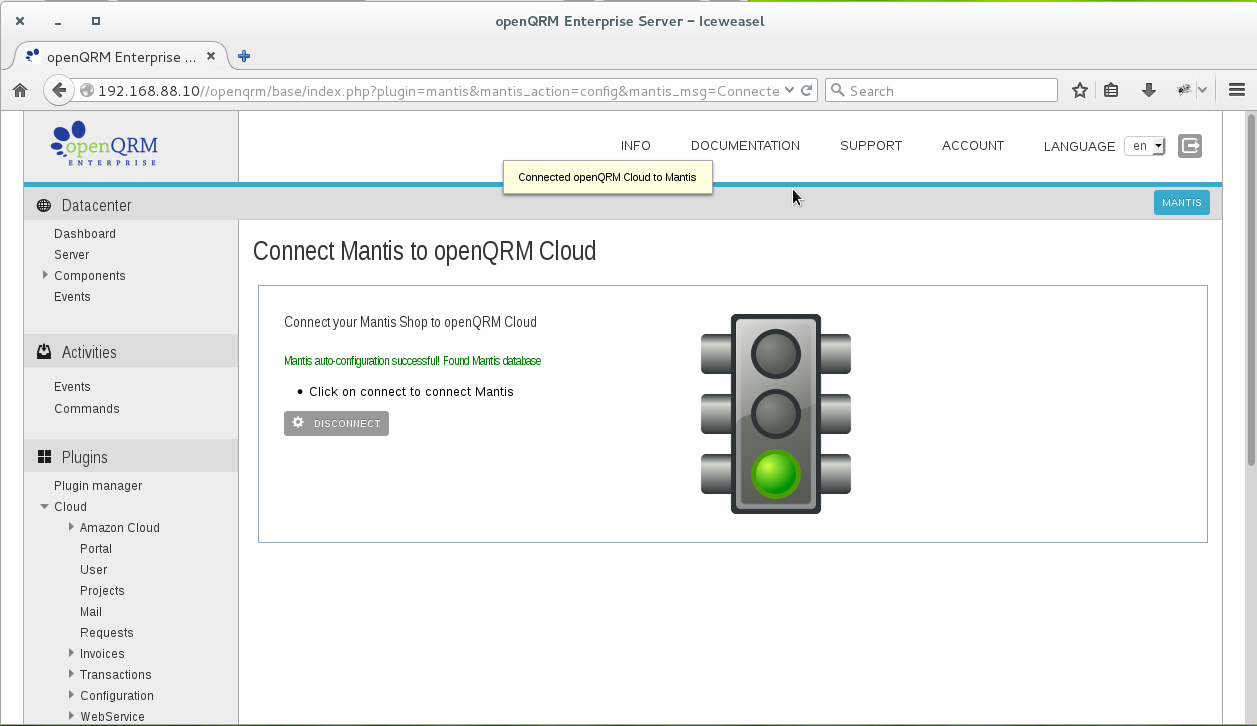Click the traffic light status image
Image resolution: width=1257 pixels, height=726 pixels.
click(776, 414)
